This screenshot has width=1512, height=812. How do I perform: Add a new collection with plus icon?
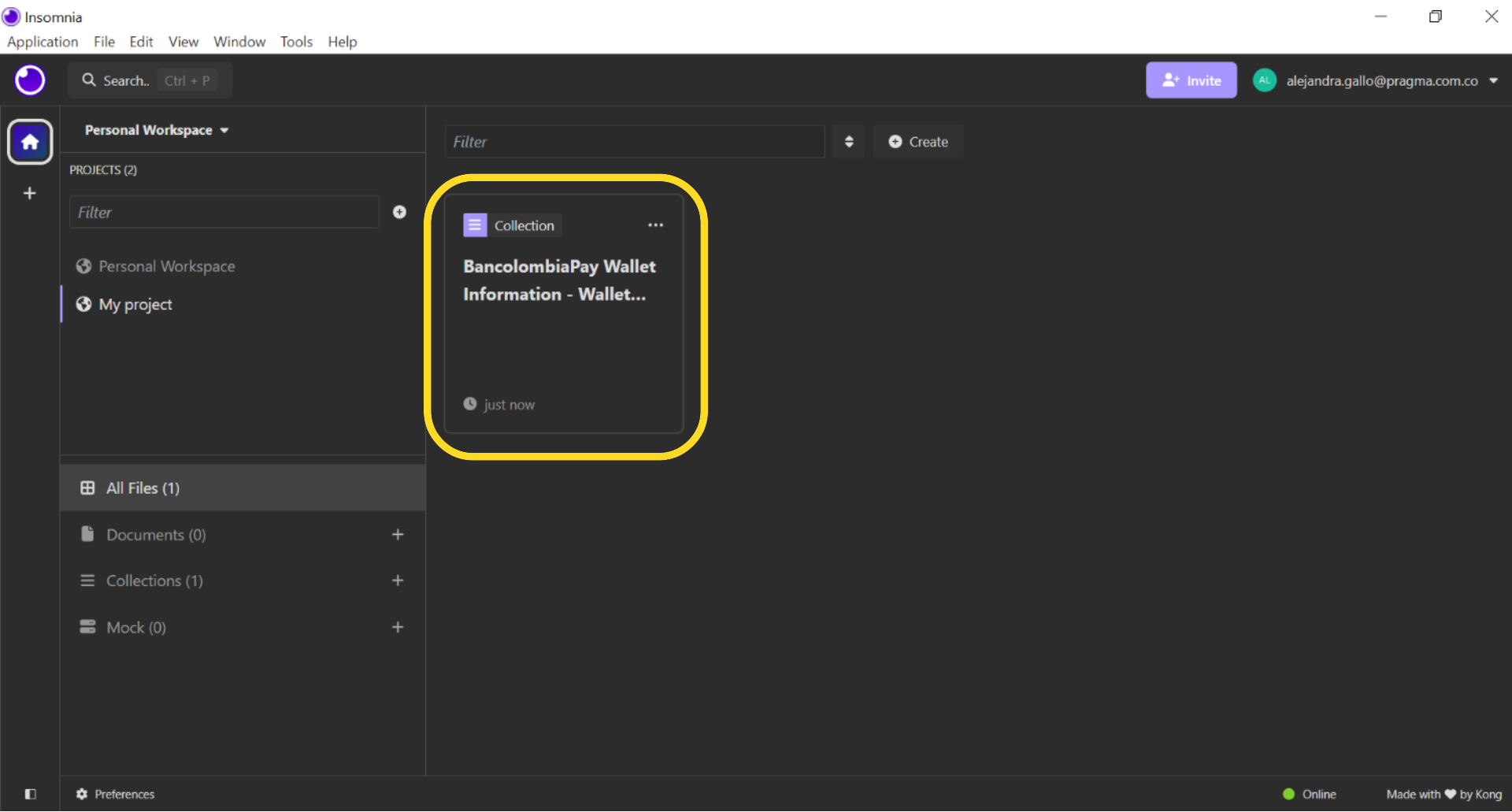[x=398, y=580]
